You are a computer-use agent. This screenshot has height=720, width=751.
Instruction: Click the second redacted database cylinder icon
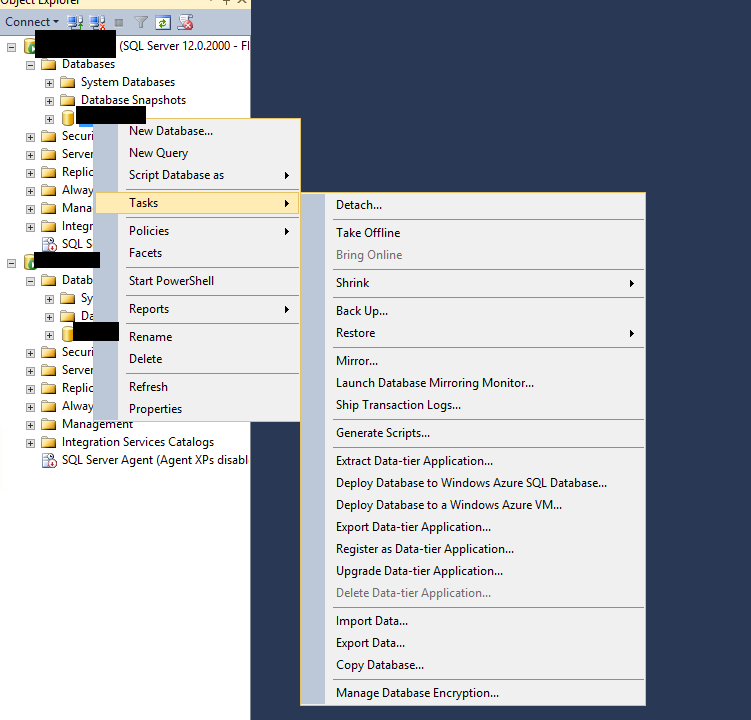pos(68,334)
